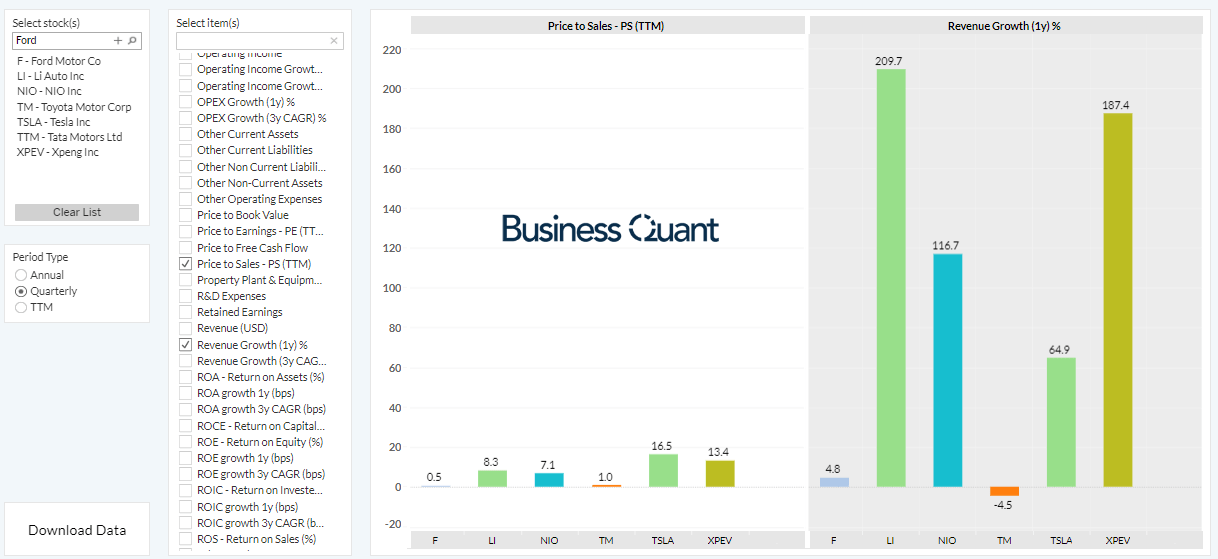
Task: Check the Property Plant & Equipment item
Action: (x=185, y=280)
